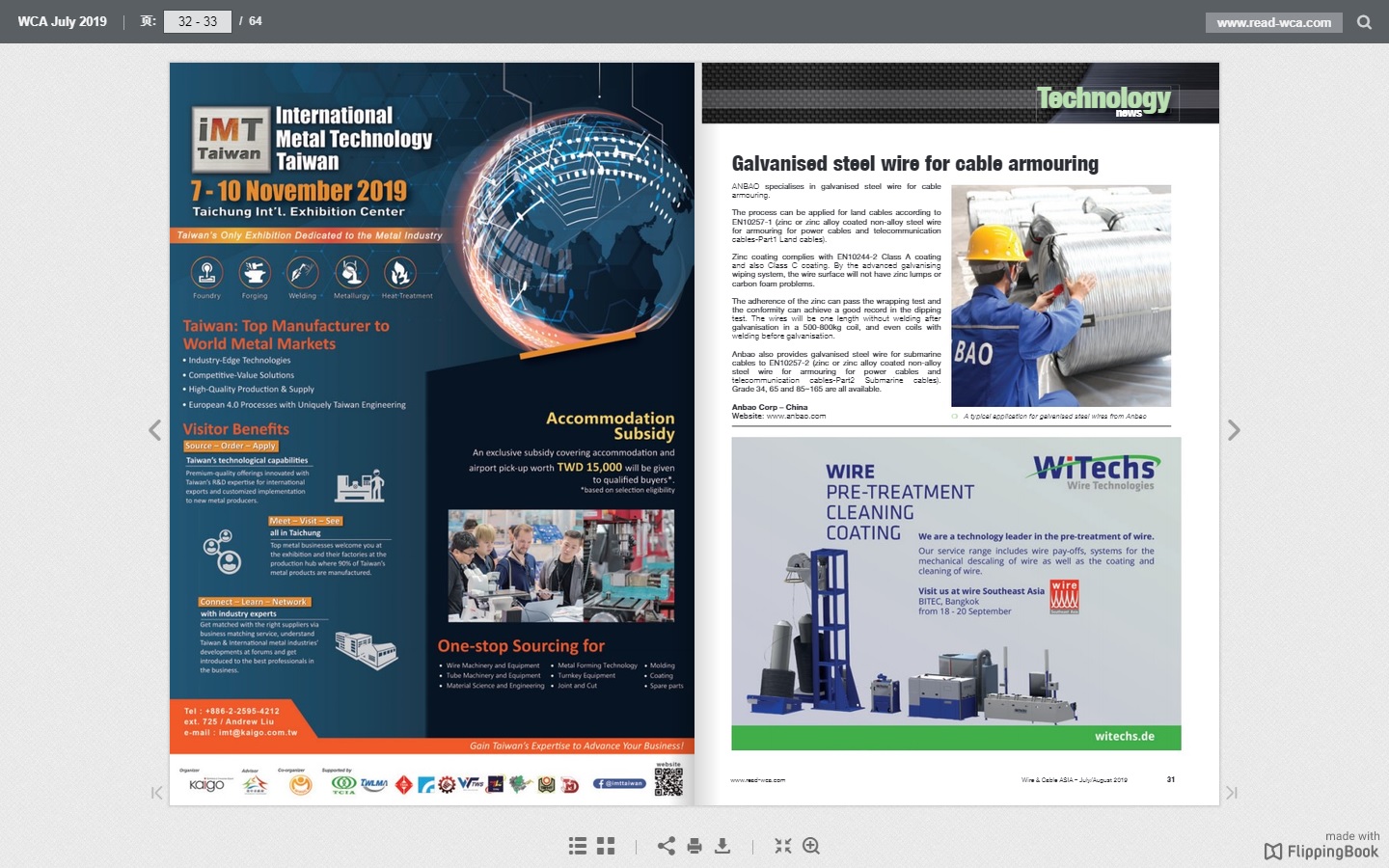
Task: Click the QR code on the IMT ad
Action: click(x=668, y=781)
